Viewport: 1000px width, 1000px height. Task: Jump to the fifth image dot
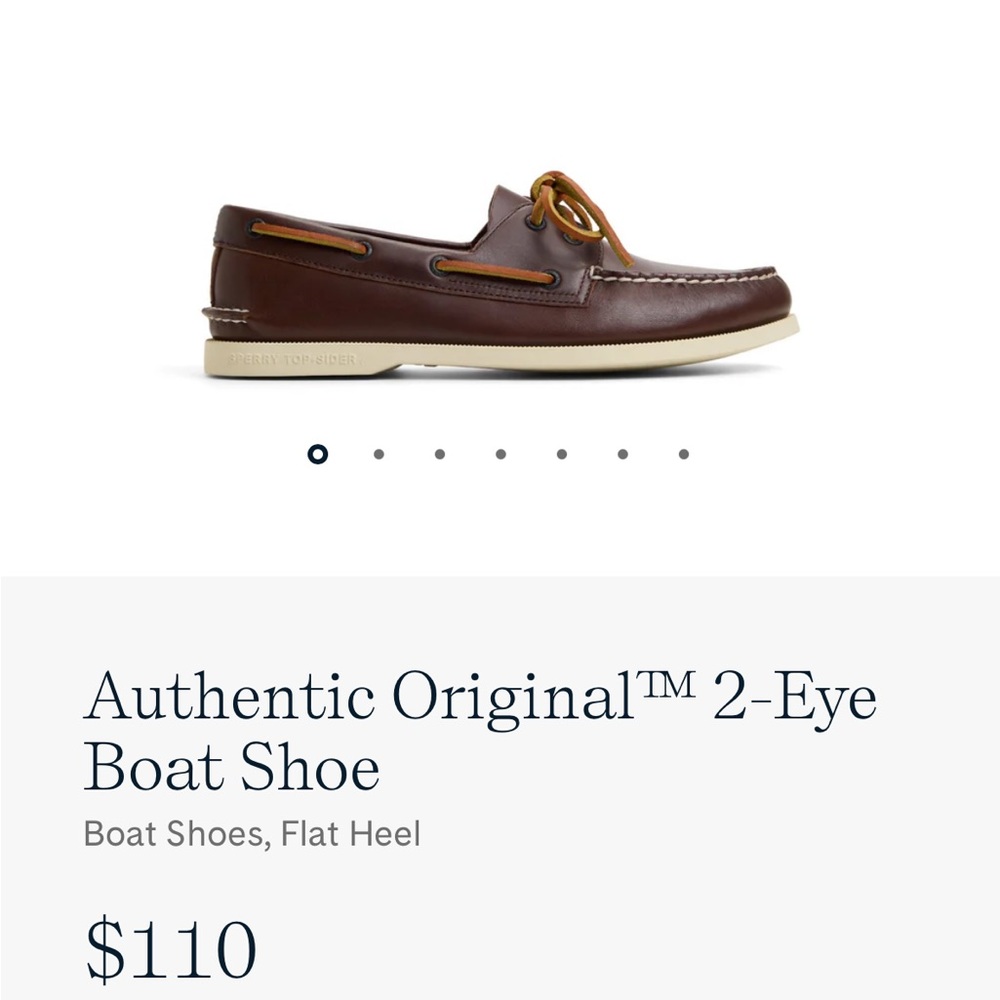coord(561,455)
